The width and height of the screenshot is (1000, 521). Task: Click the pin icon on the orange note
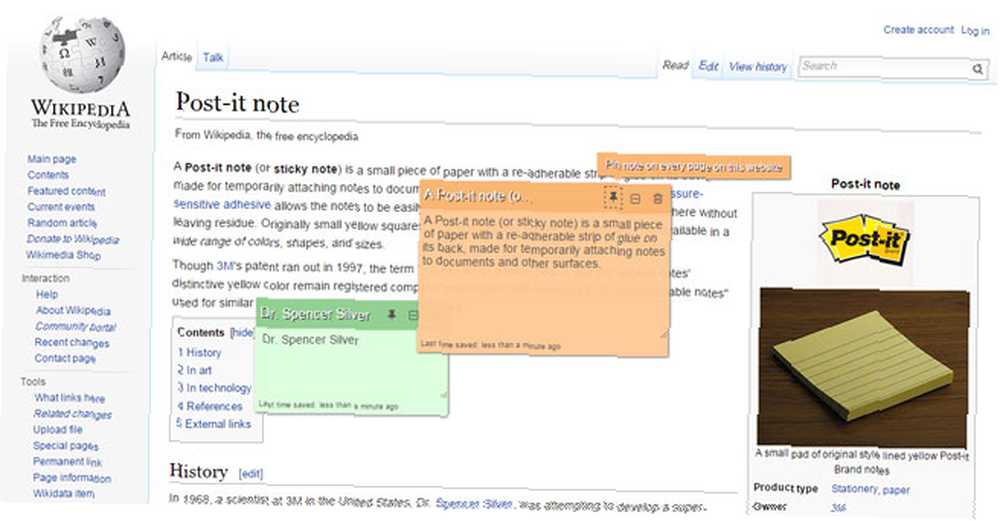pyautogui.click(x=613, y=198)
